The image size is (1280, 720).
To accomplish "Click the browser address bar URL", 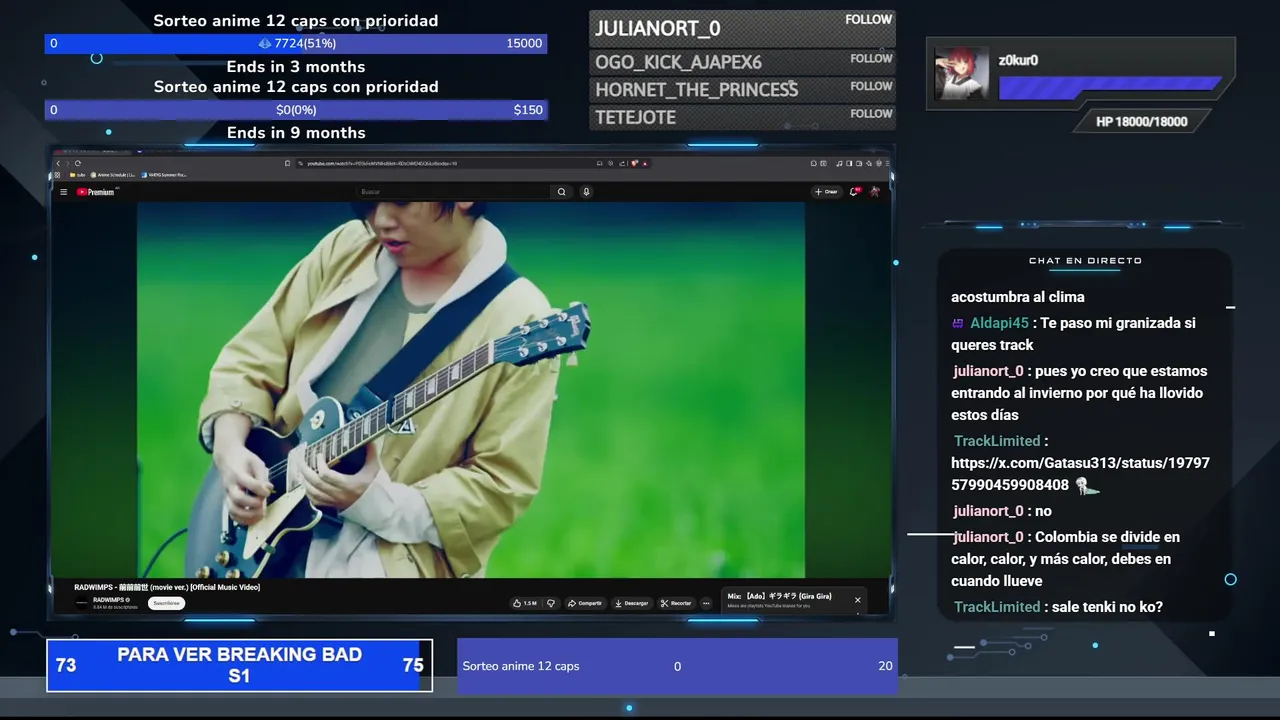I will tap(382, 163).
